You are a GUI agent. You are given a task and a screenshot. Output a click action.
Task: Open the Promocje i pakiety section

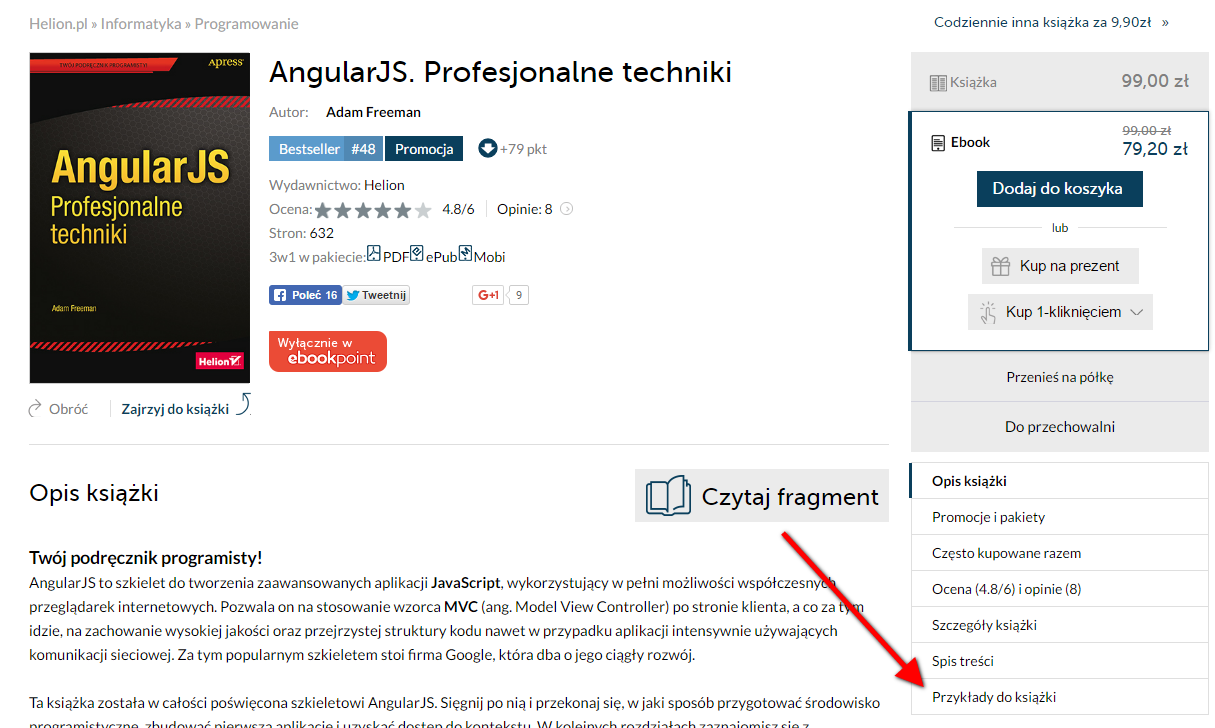(x=988, y=517)
